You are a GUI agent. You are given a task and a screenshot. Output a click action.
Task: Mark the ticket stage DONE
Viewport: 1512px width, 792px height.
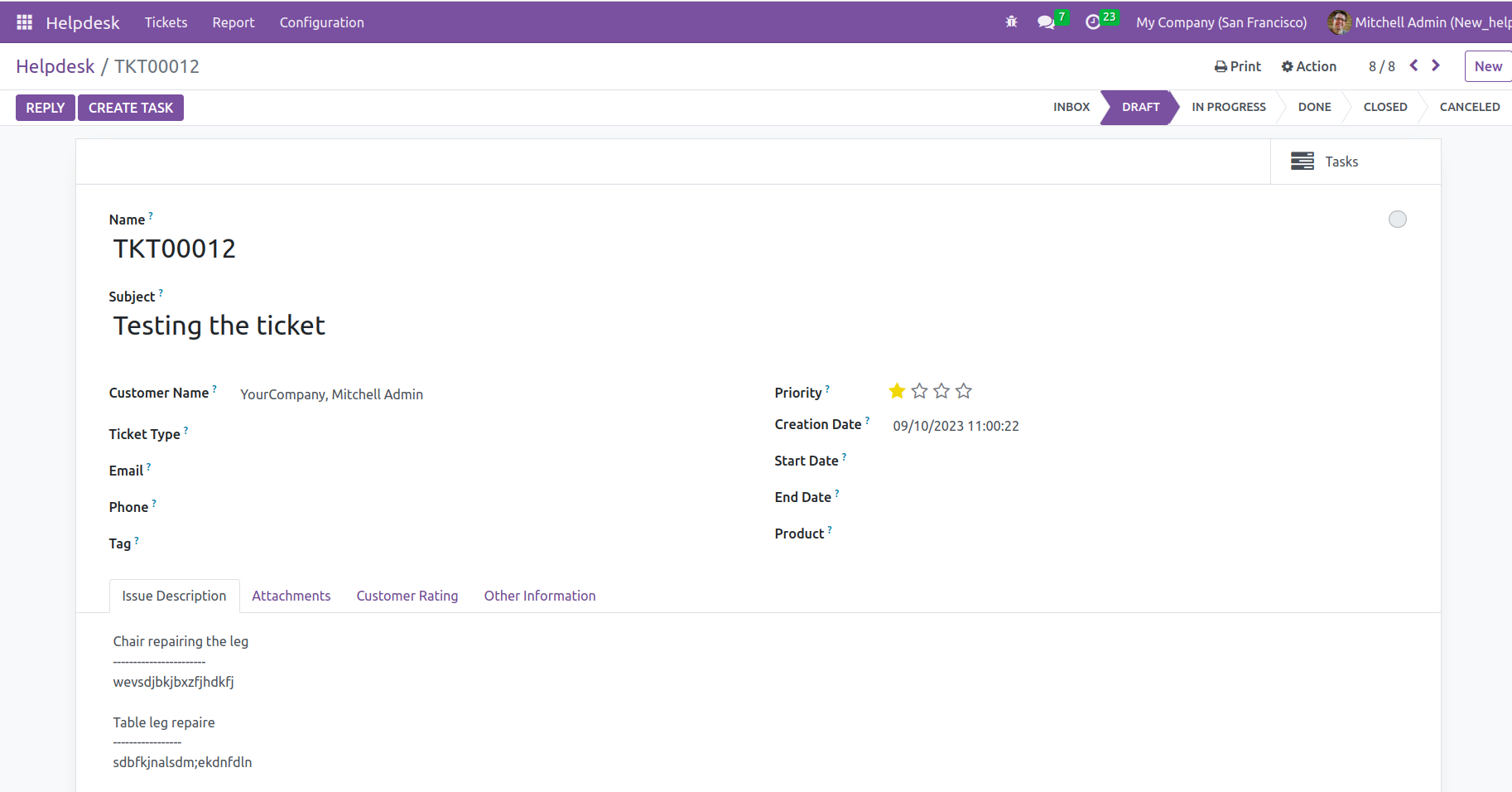(1315, 107)
